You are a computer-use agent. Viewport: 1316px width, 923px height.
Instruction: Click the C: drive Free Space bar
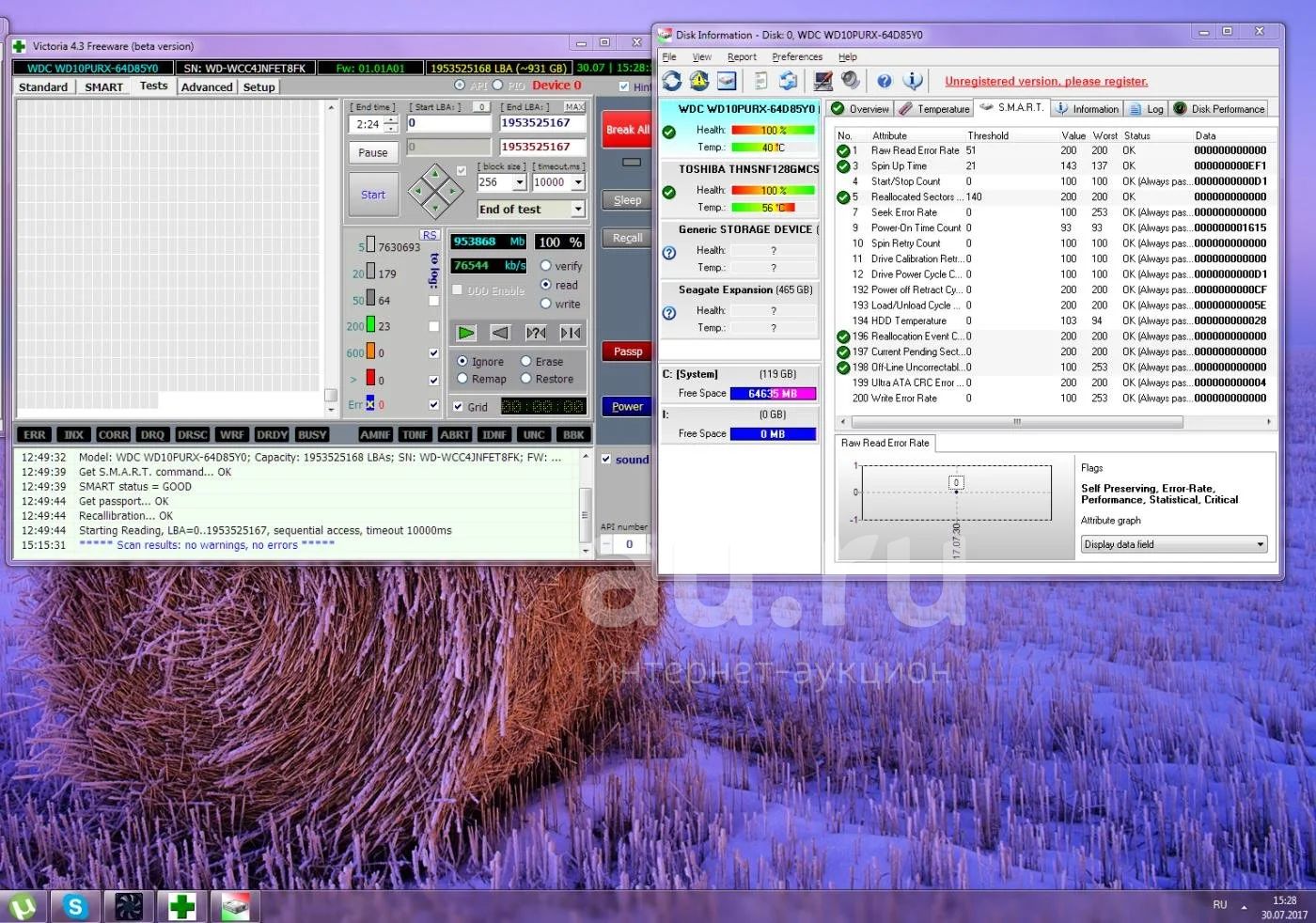(773, 394)
